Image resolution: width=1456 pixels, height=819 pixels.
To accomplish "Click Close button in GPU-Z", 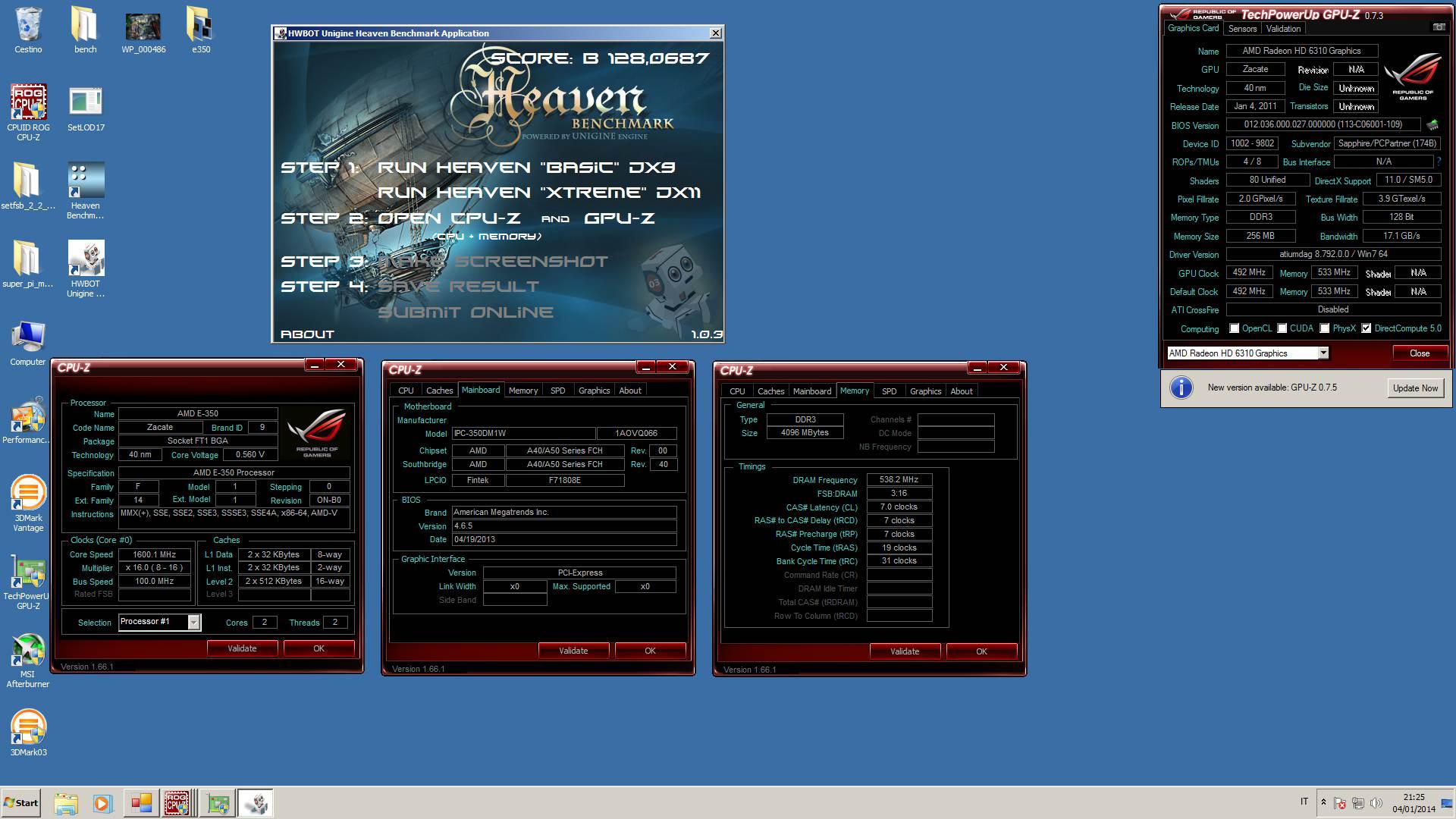I will 1419,353.
